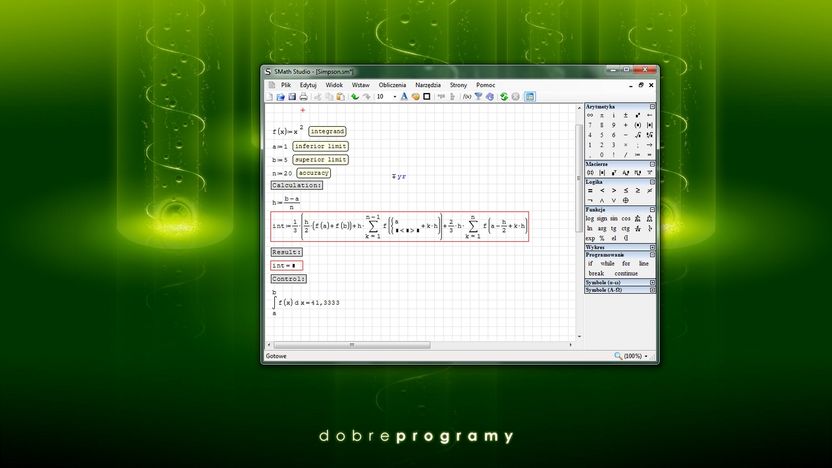832x468 pixels.
Task: Insert infinity symbol from Arytmetyka
Action: tap(590, 115)
